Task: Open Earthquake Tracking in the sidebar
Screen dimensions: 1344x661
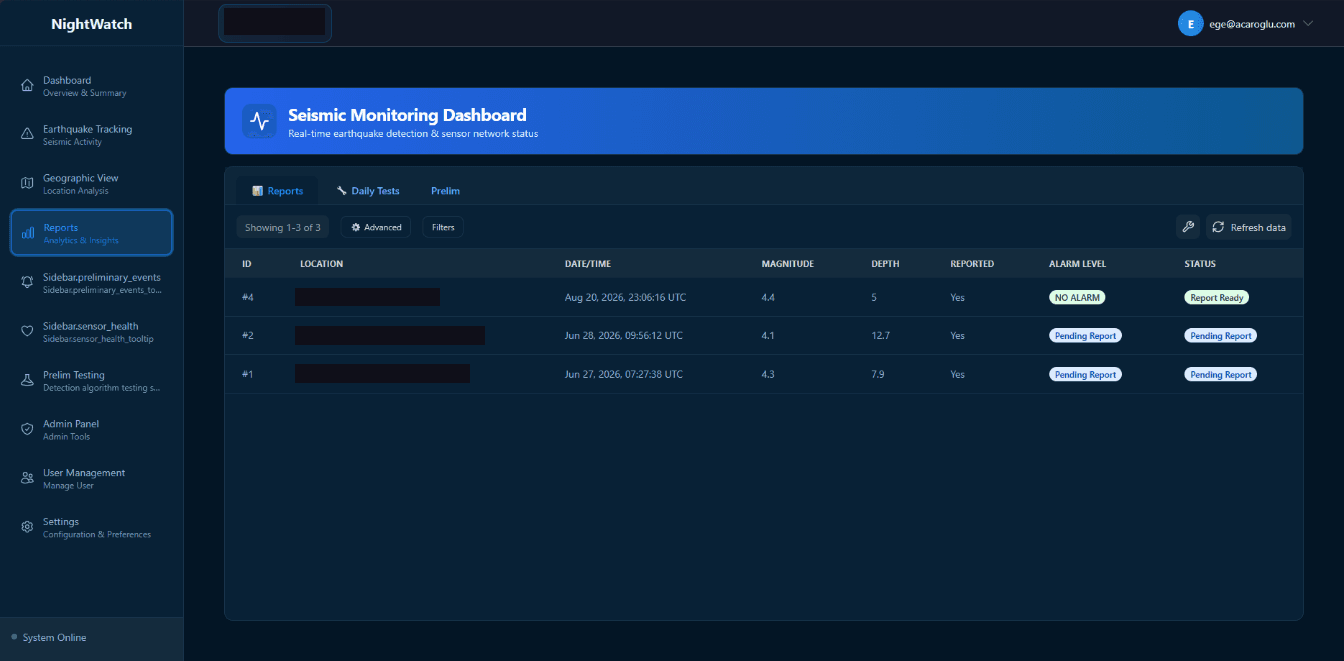Action: pos(92,135)
